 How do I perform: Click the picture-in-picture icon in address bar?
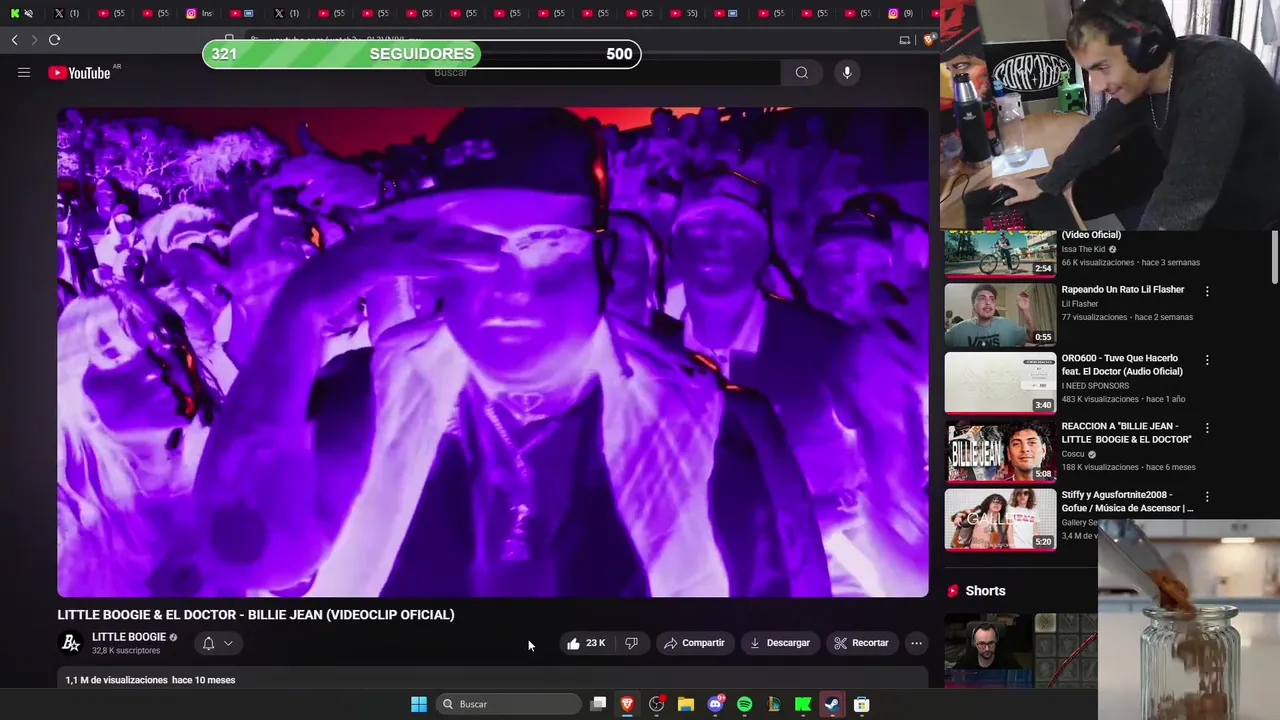[x=905, y=40]
